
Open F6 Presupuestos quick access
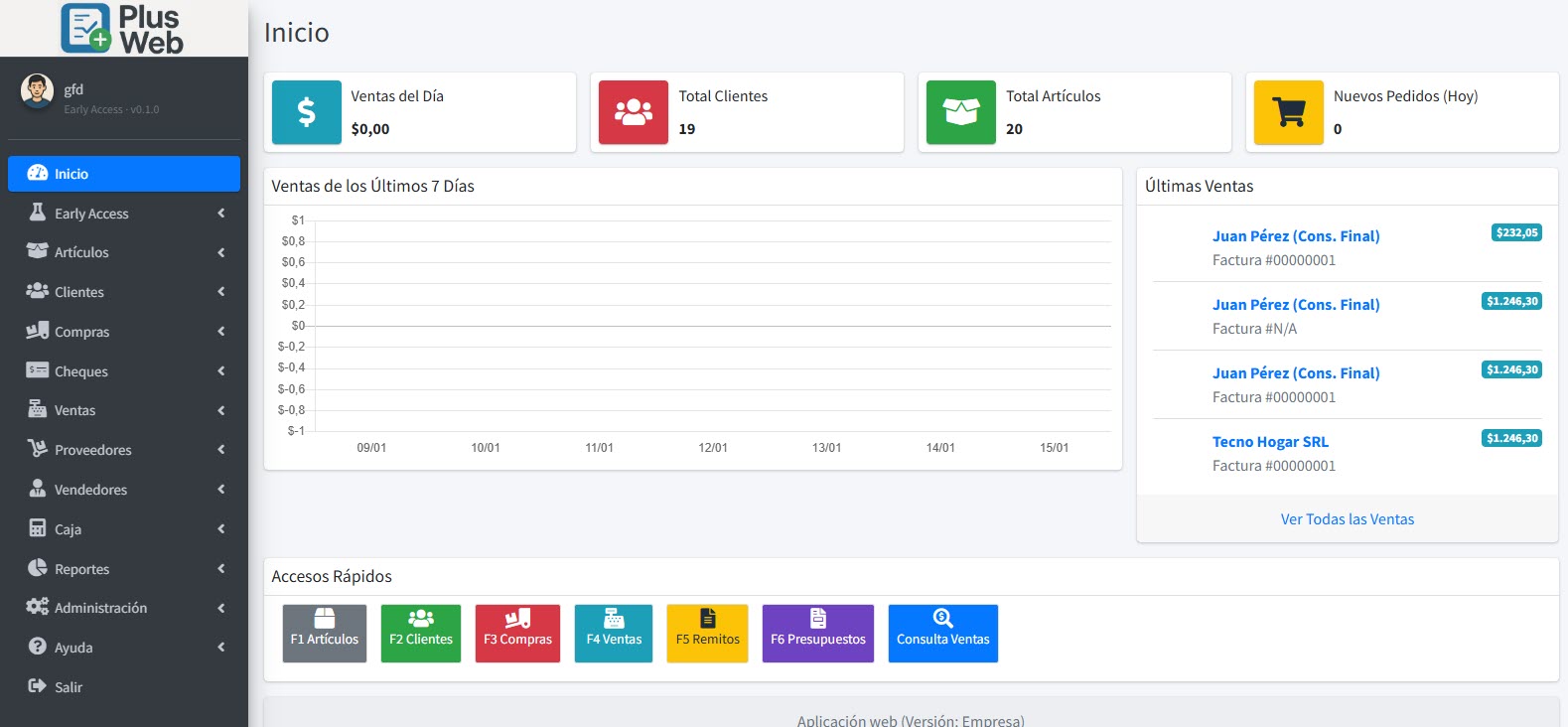coord(817,633)
